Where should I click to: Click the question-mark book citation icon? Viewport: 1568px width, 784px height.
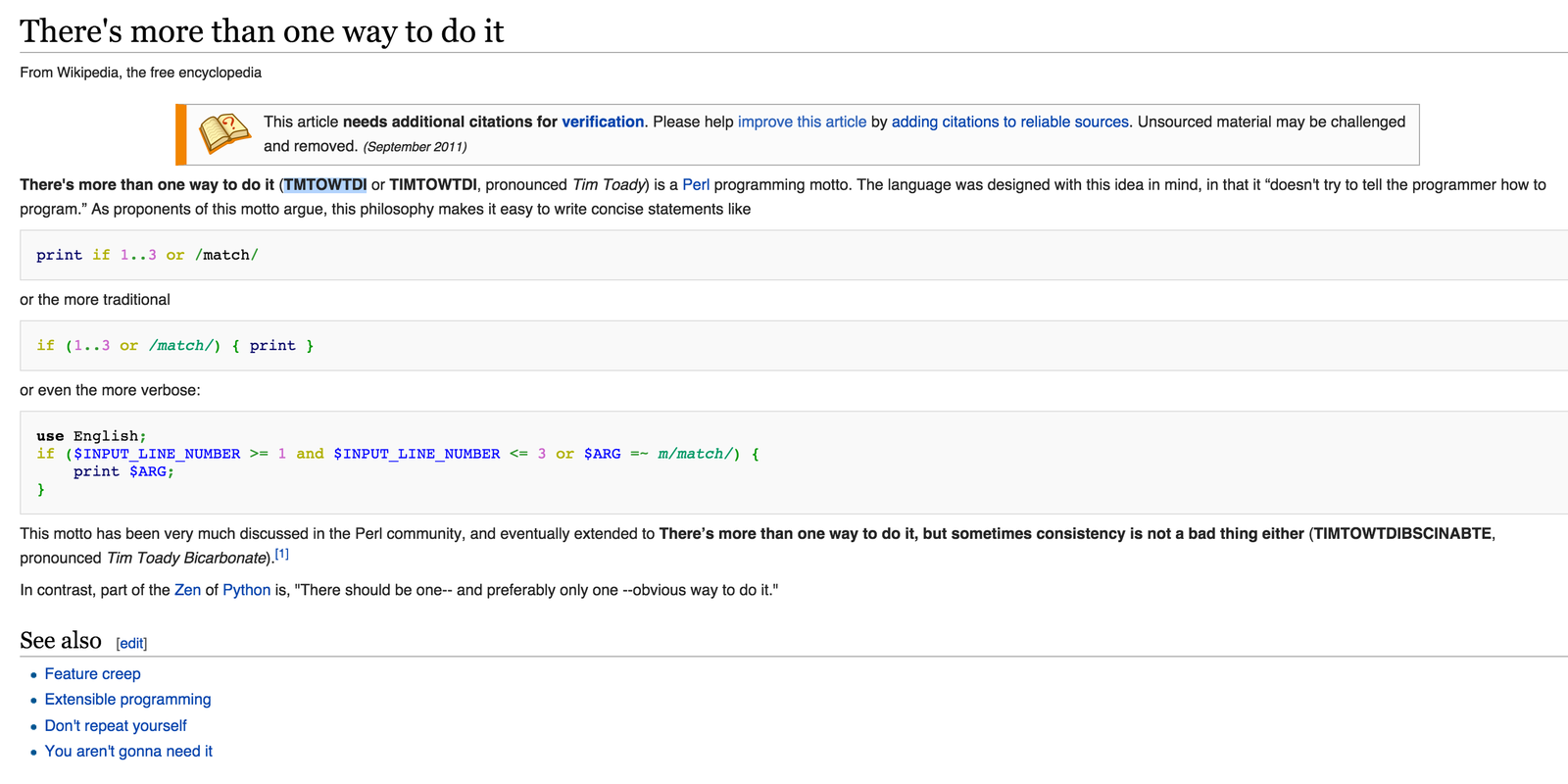click(224, 133)
